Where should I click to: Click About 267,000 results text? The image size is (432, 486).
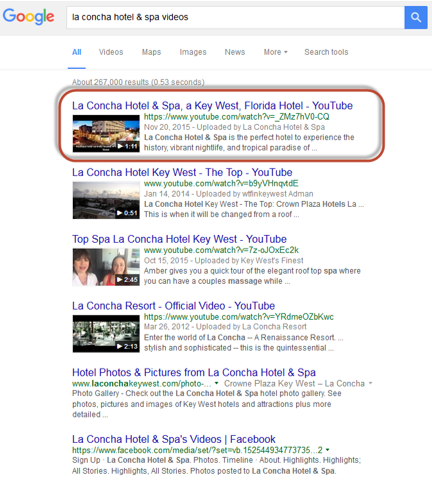pyautogui.click(x=138, y=82)
